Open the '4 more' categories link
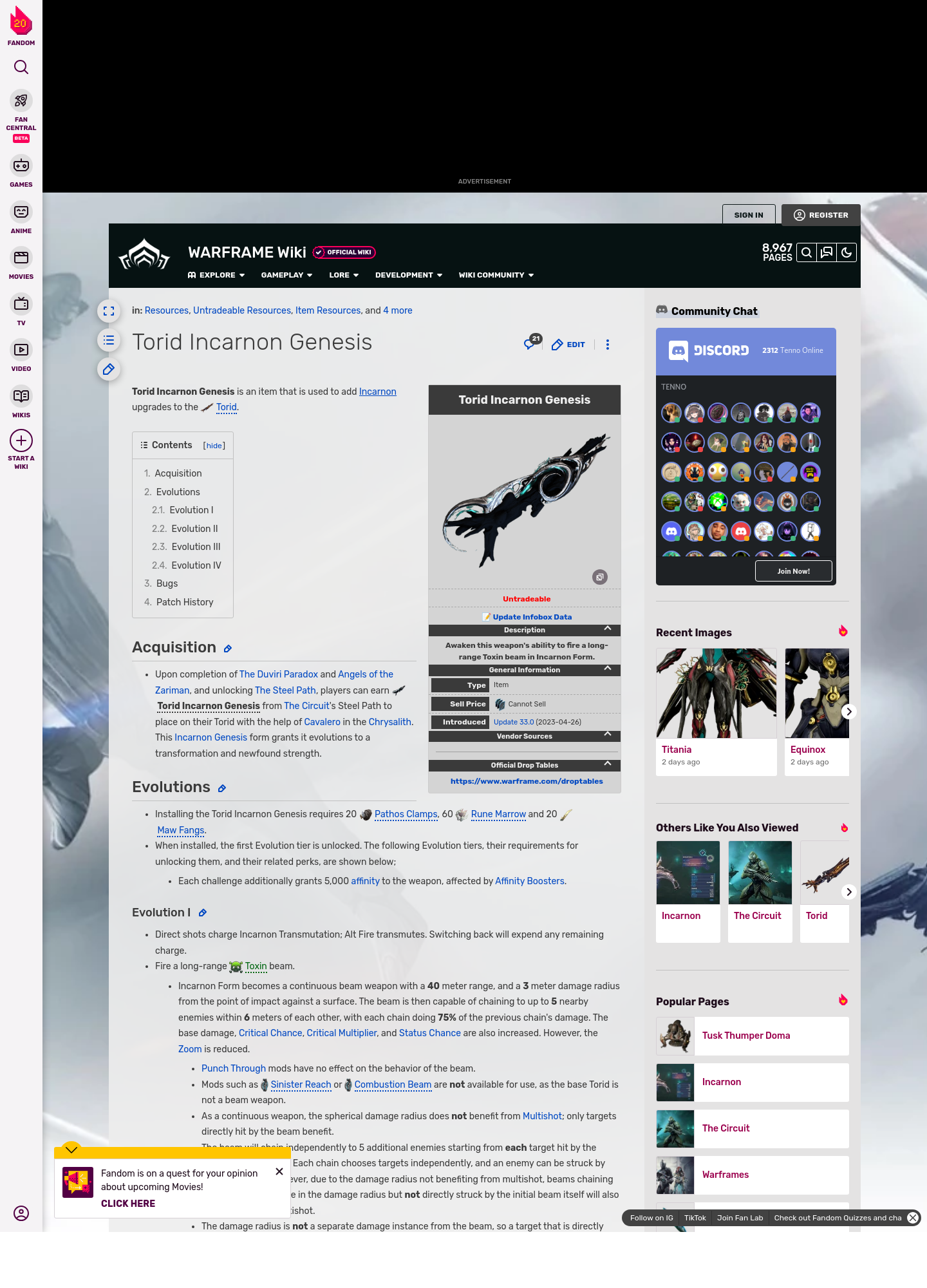 398,310
